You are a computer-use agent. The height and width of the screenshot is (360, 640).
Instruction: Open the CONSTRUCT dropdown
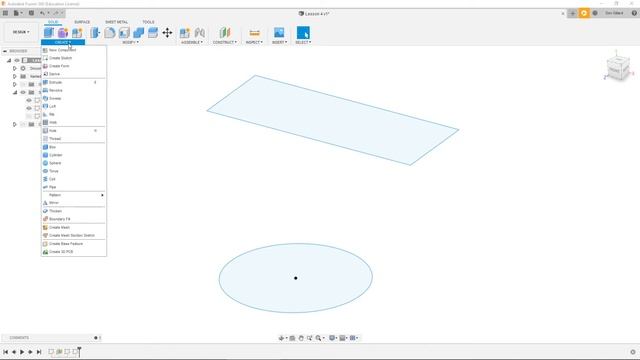click(224, 42)
